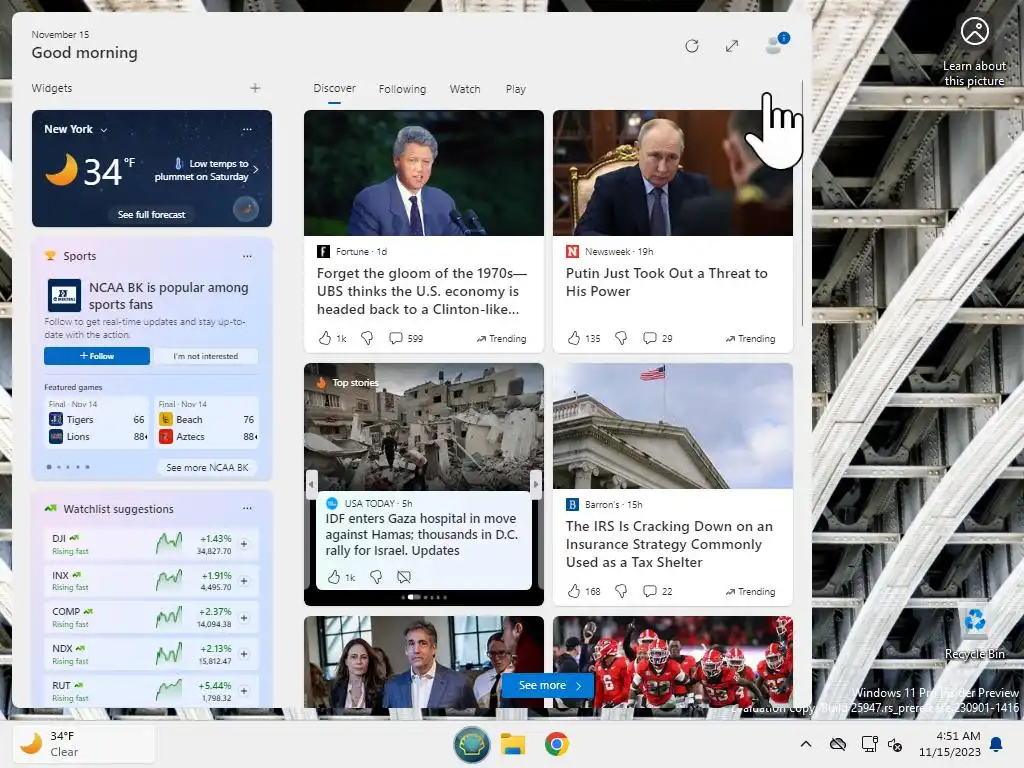The height and width of the screenshot is (768, 1024).
Task: Switch to the Discover tab
Action: point(334,88)
